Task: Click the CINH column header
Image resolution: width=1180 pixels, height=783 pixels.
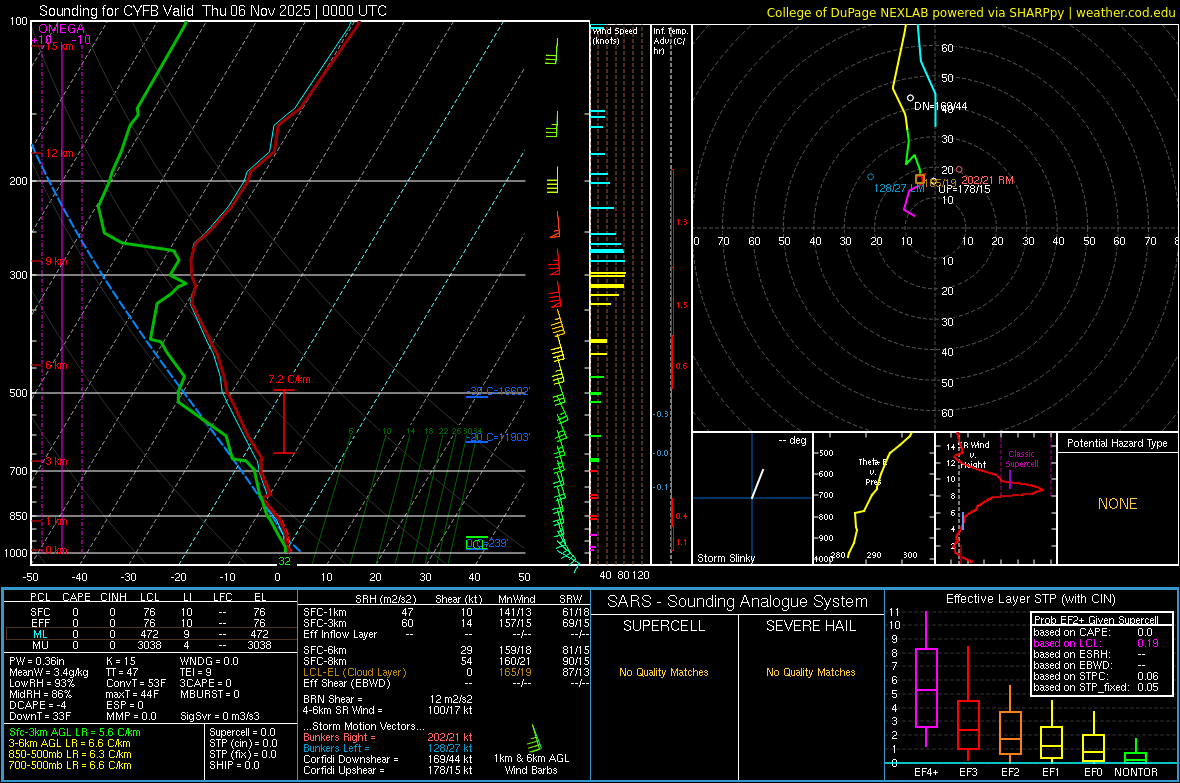Action: pos(113,597)
